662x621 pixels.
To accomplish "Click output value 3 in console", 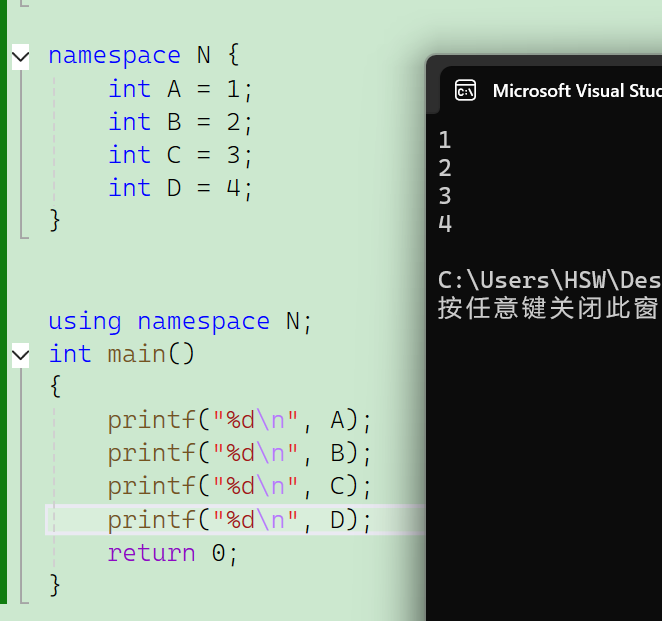I will (x=445, y=196).
